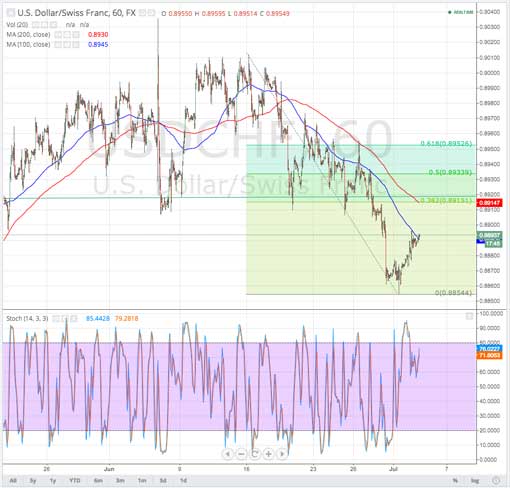Screen dimensions: 510x488
Task: Open format settings icon for MA (100, close)
Action: click(67, 45)
